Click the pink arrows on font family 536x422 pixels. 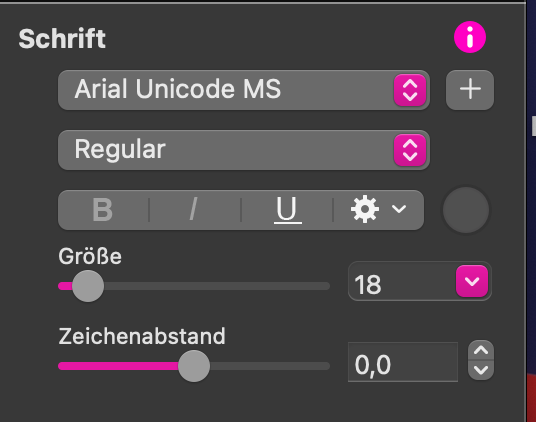point(410,90)
